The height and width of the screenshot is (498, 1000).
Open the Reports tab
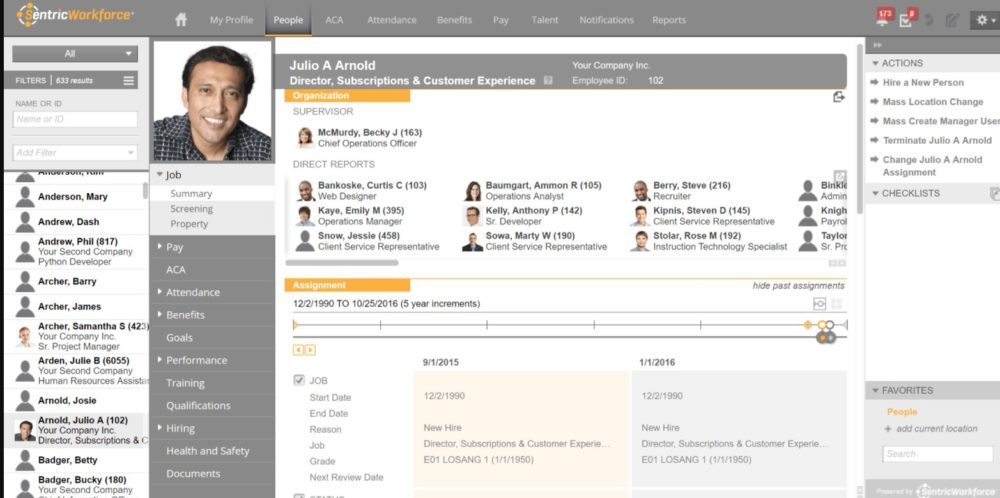669,19
